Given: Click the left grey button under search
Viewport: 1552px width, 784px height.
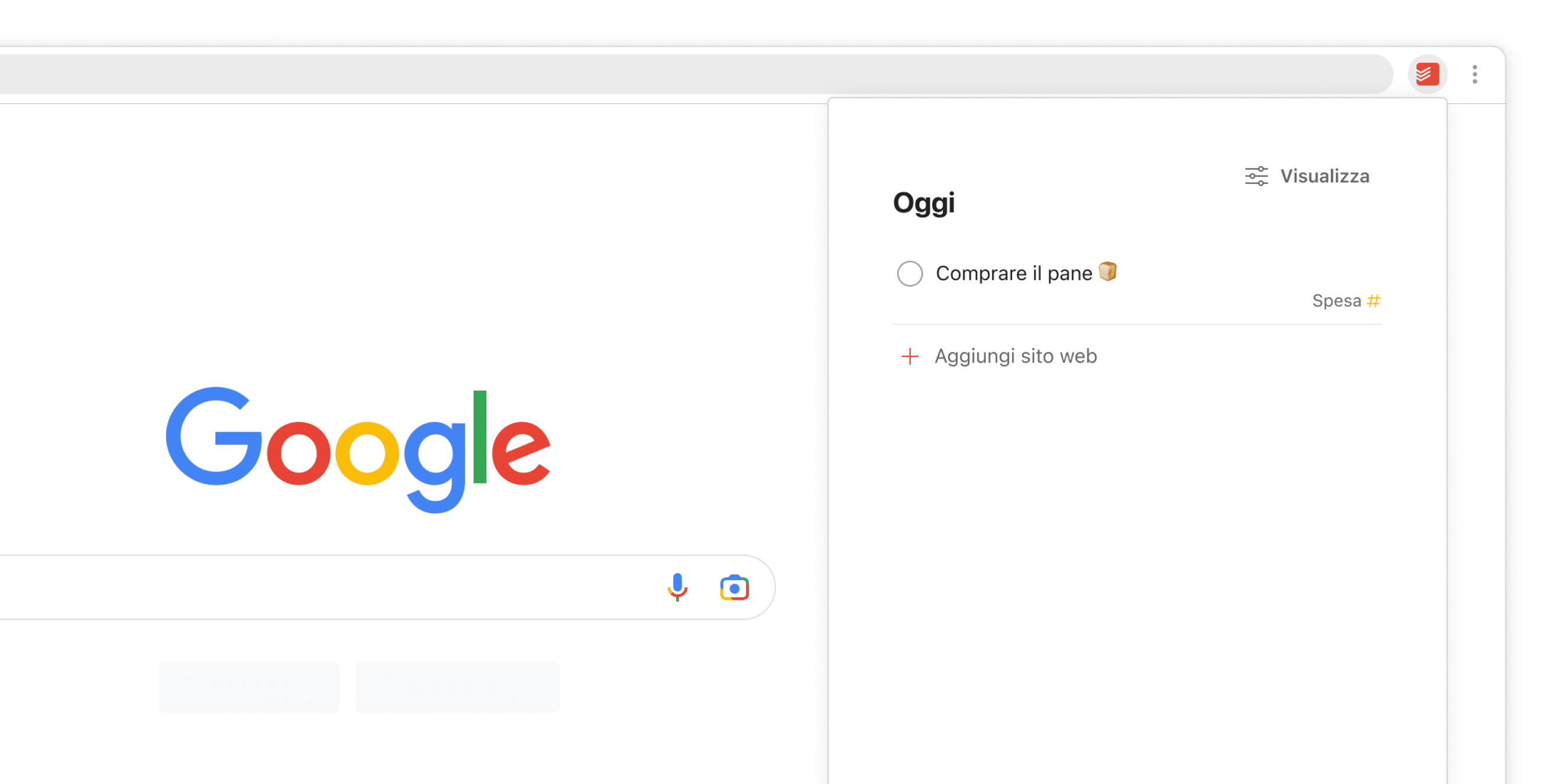Looking at the screenshot, I should click(x=249, y=687).
